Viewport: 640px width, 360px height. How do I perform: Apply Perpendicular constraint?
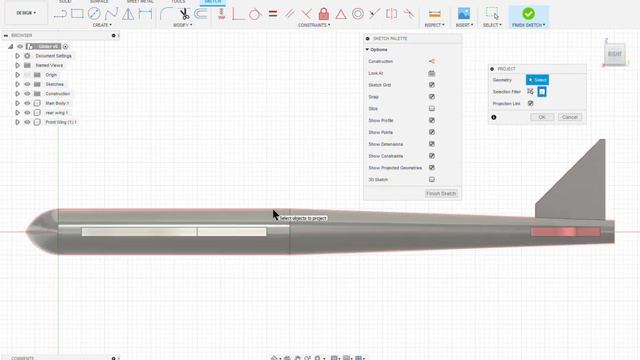pyautogui.click(x=307, y=14)
